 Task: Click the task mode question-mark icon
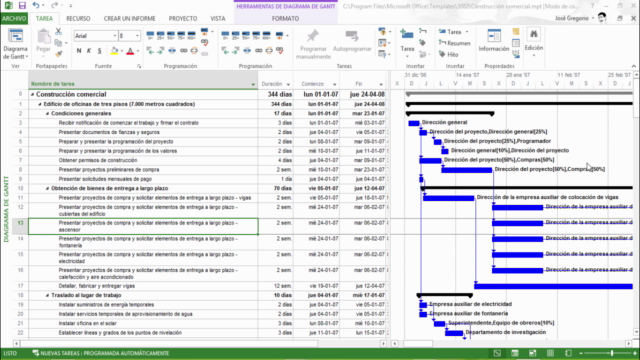[382, 54]
